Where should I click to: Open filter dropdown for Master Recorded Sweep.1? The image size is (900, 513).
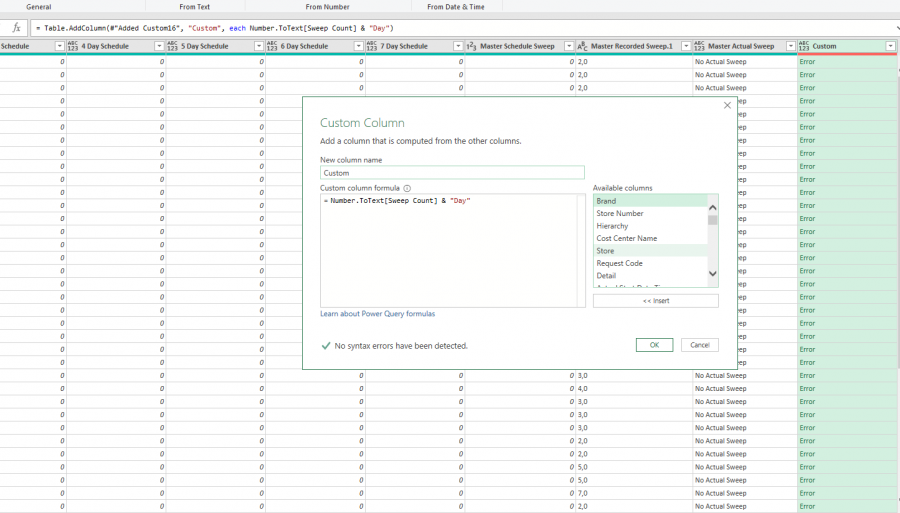(x=686, y=46)
